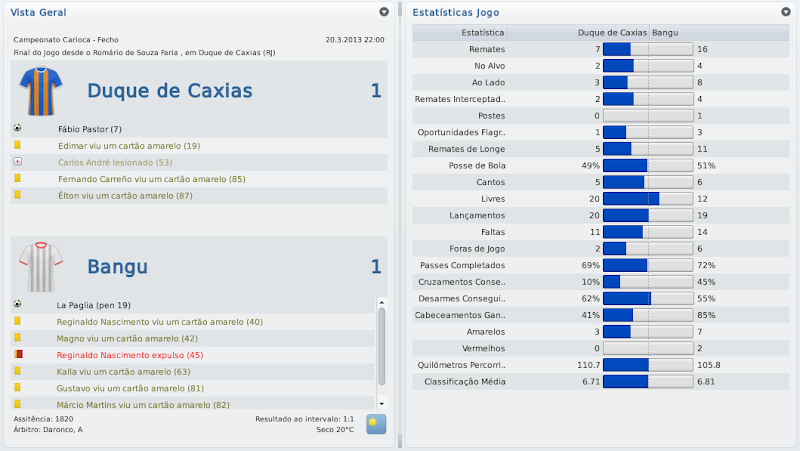Click the Duque de Caxias stats column header

tap(612, 32)
